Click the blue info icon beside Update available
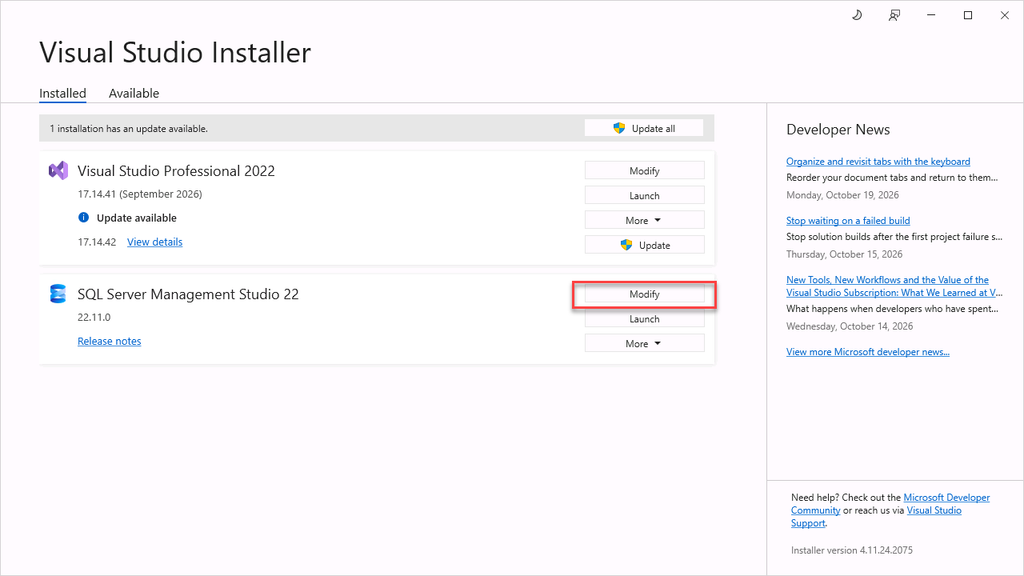Viewport: 1024px width, 576px height. [84, 217]
